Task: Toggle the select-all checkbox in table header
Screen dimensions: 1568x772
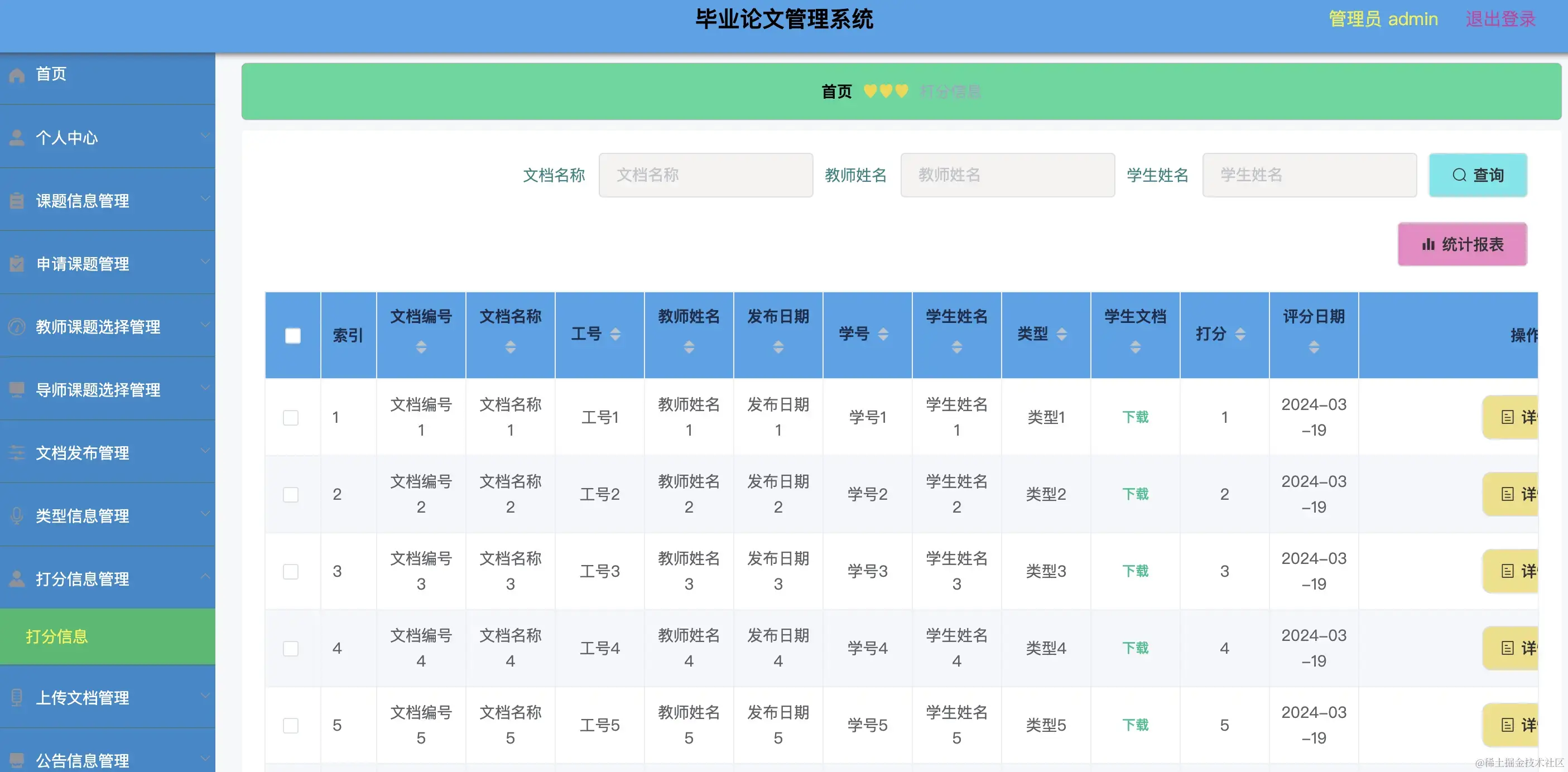Action: [x=292, y=335]
